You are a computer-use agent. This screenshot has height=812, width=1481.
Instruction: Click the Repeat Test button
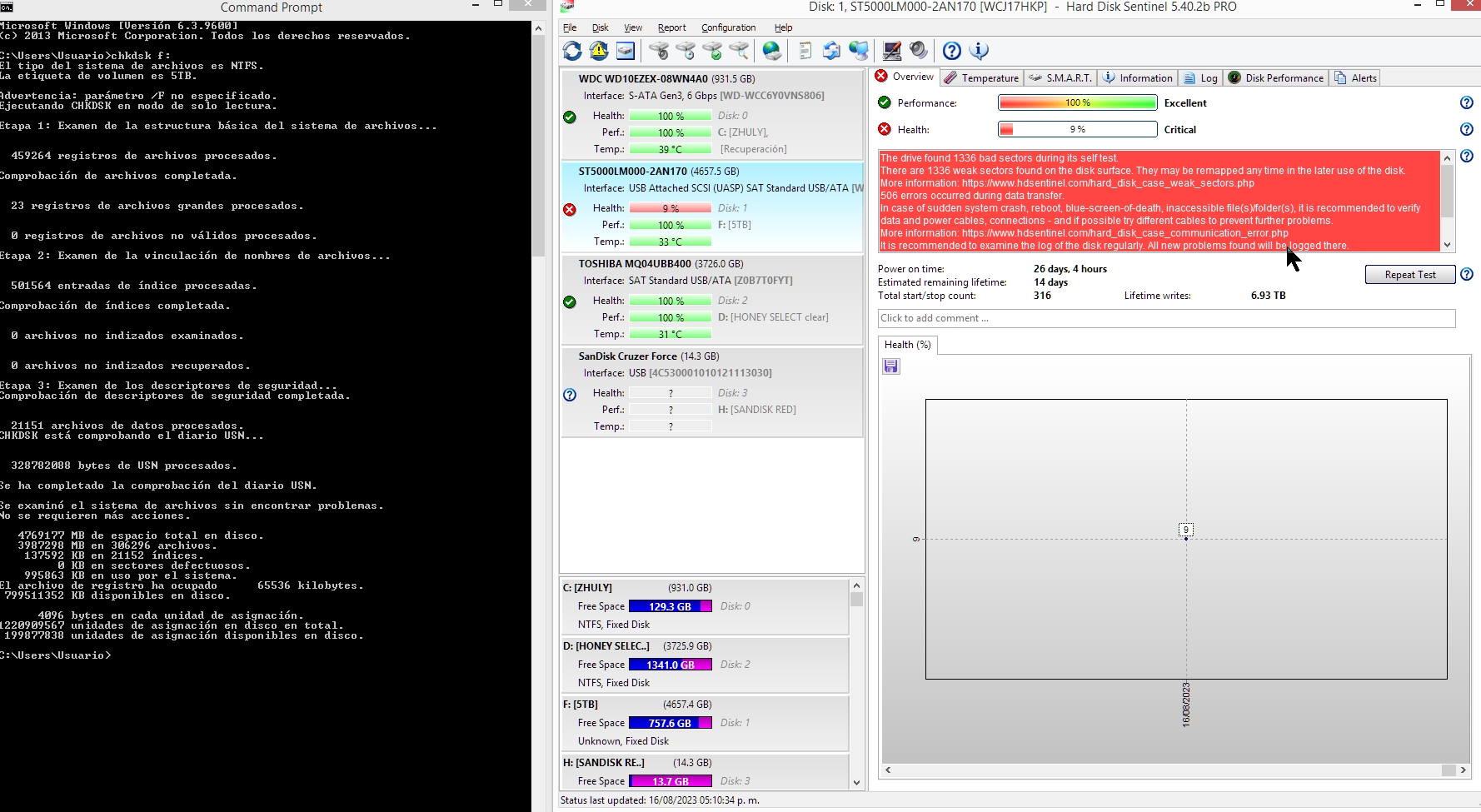tap(1410, 275)
